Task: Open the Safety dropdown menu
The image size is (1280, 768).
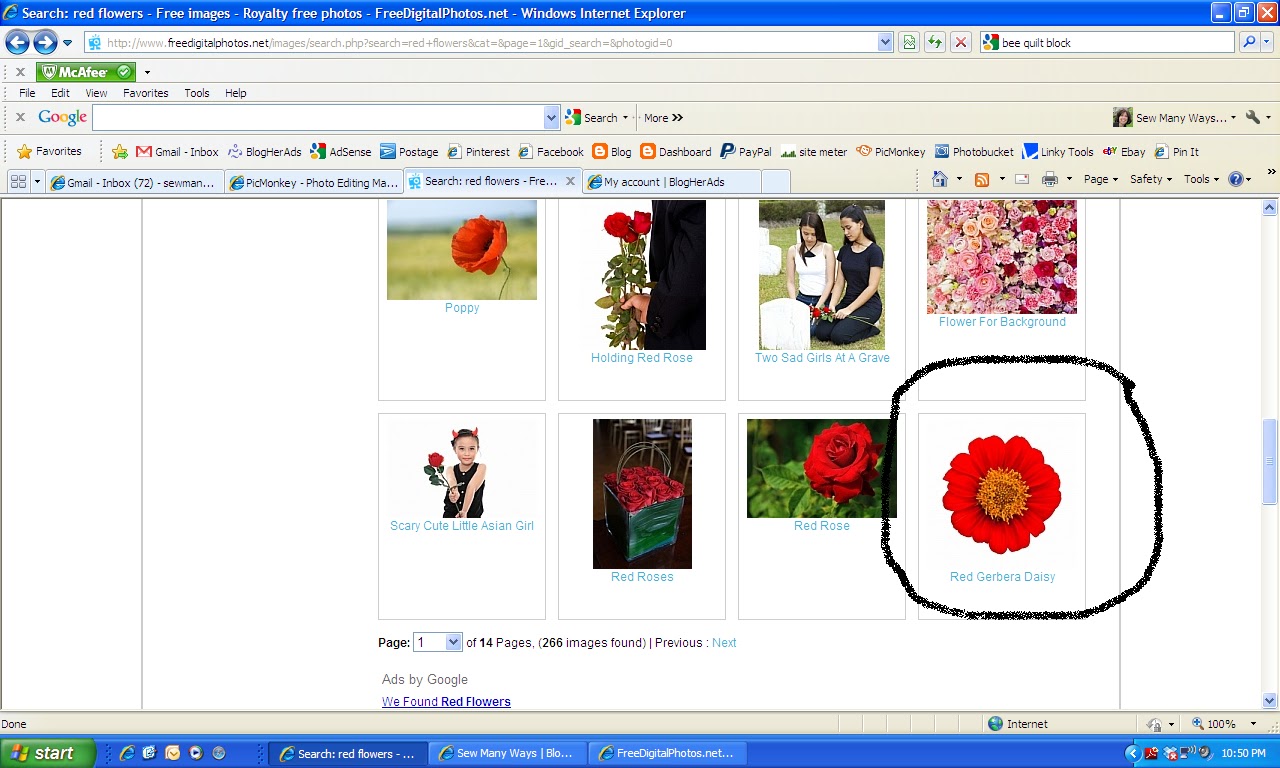Action: point(1150,179)
